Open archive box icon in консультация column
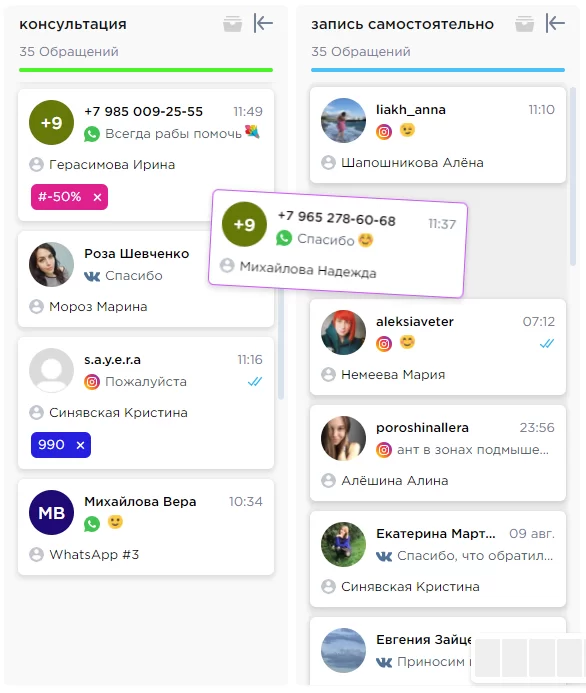Image resolution: width=586 pixels, height=693 pixels. [x=232, y=24]
